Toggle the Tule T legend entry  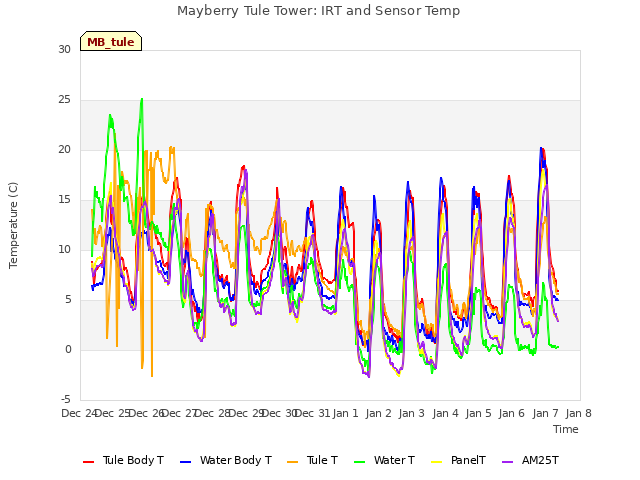tap(313, 460)
